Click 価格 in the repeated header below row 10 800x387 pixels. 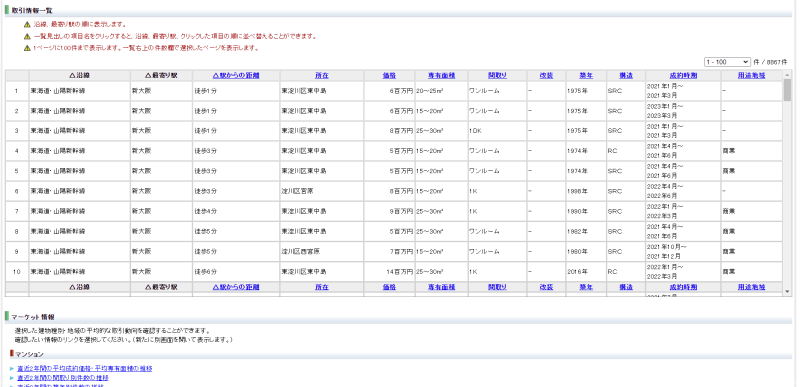coord(389,287)
